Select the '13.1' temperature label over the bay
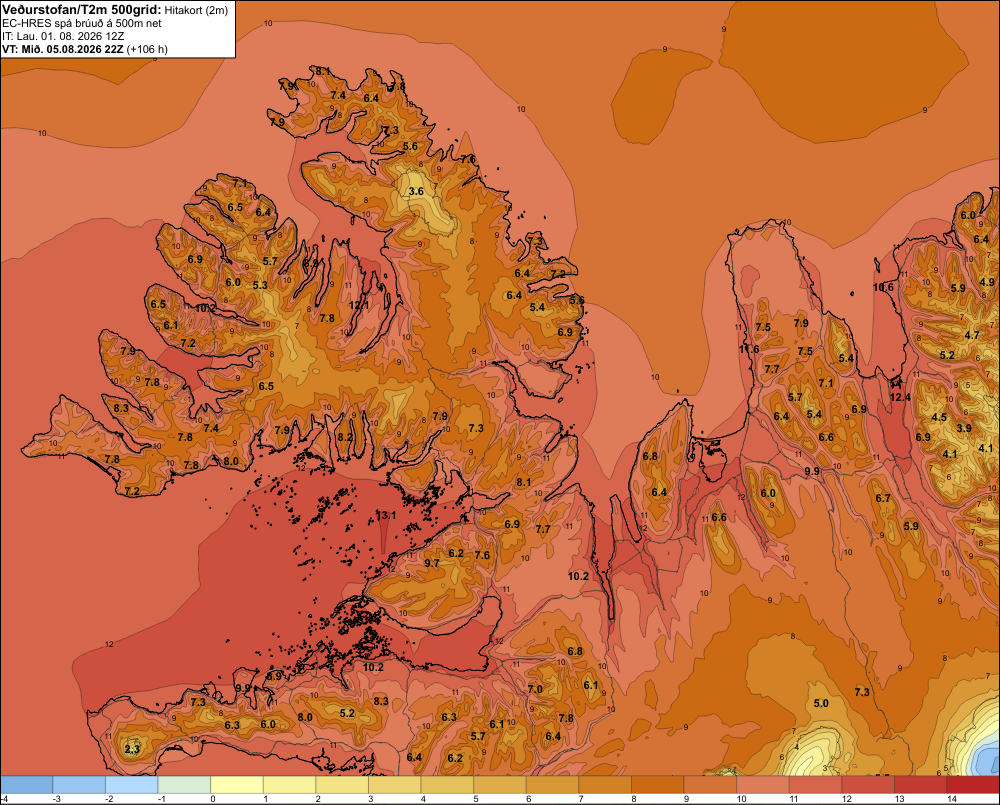The height and width of the screenshot is (805, 1000). (386, 515)
